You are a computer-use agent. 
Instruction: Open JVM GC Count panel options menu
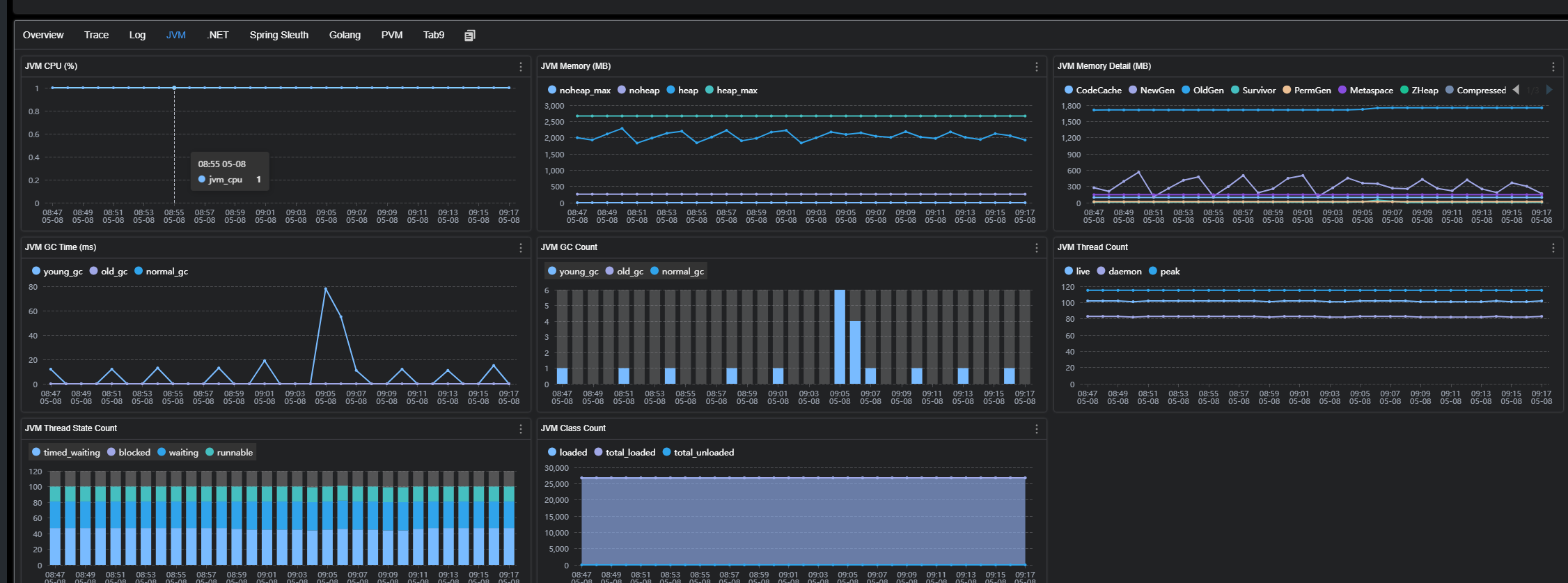(x=1037, y=248)
